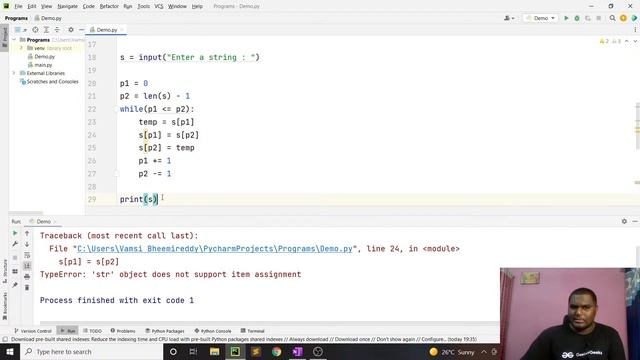640x360 pixels.
Task: Restore layout icon in Run panel
Action: pos(15,271)
